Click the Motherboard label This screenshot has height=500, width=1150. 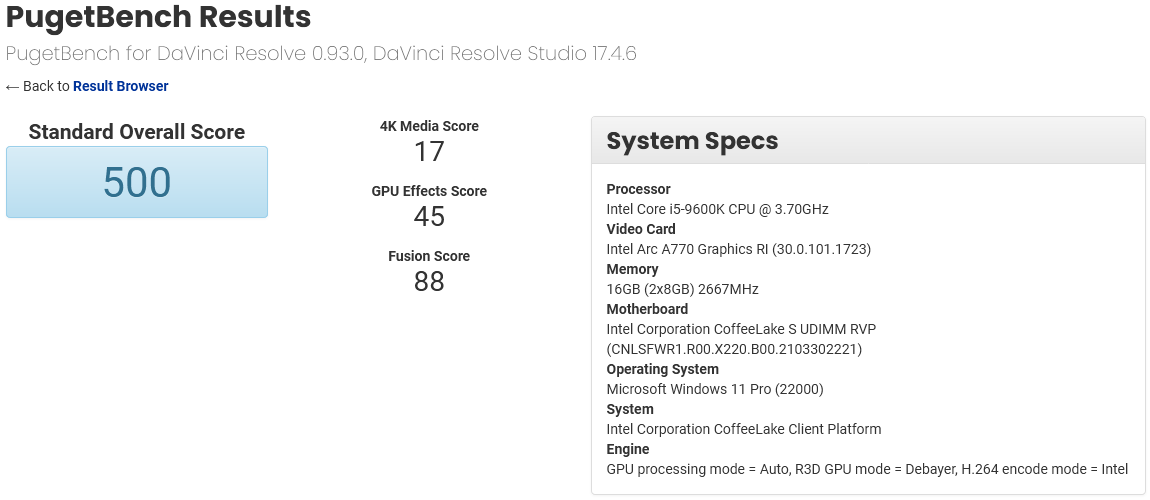(647, 309)
